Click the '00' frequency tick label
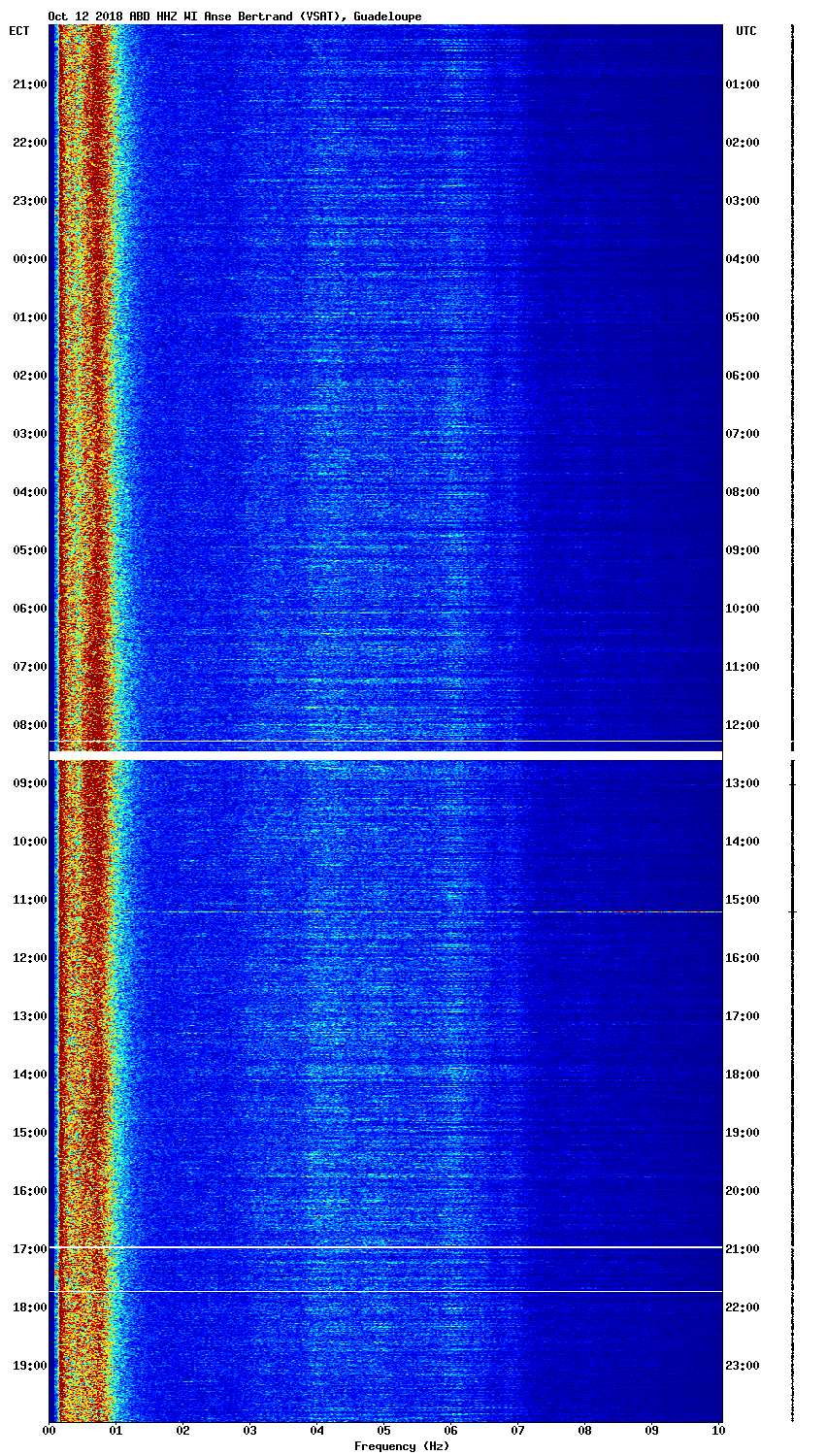This screenshot has width=827, height=1456. 50,1431
